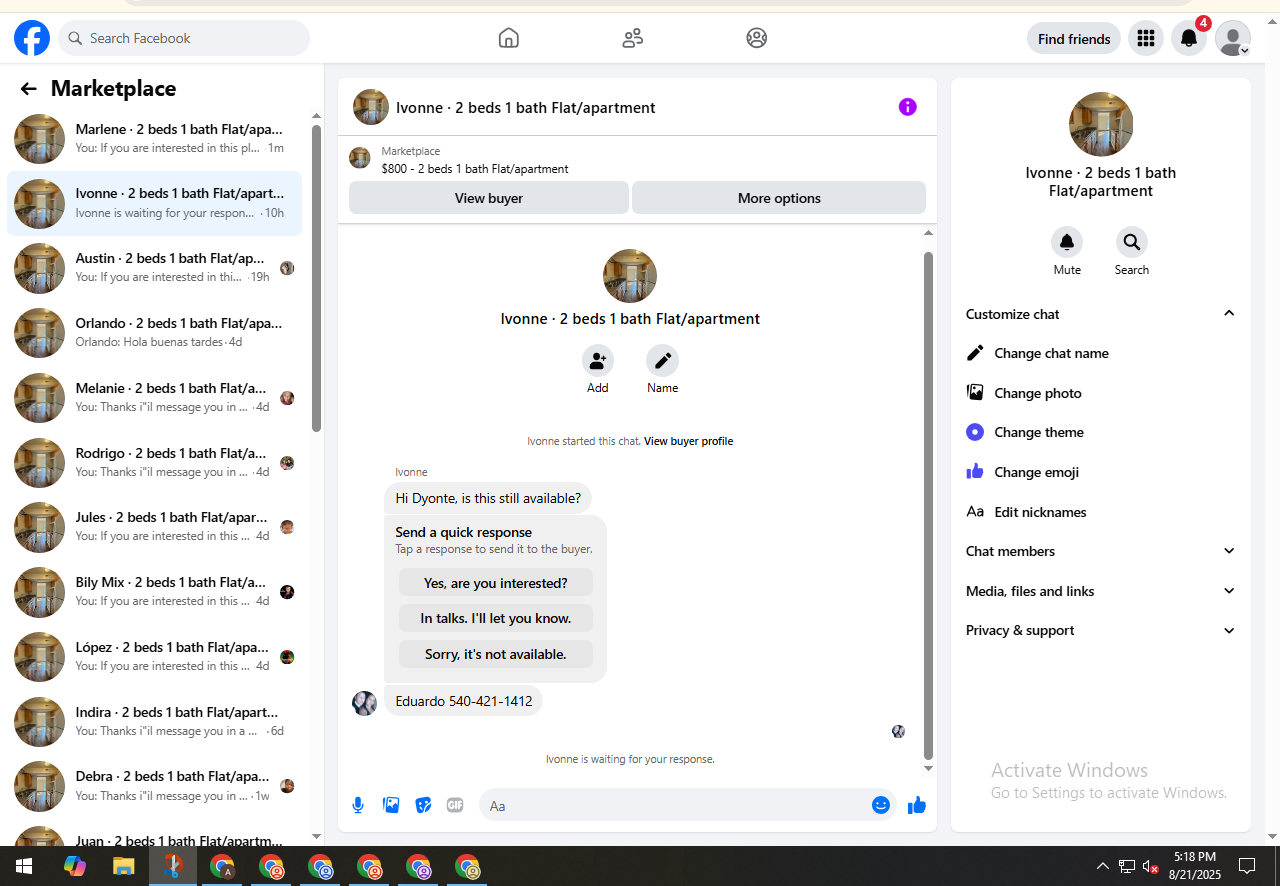Open the Notifications bell icon
Image resolution: width=1280 pixels, height=886 pixels.
[x=1189, y=39]
